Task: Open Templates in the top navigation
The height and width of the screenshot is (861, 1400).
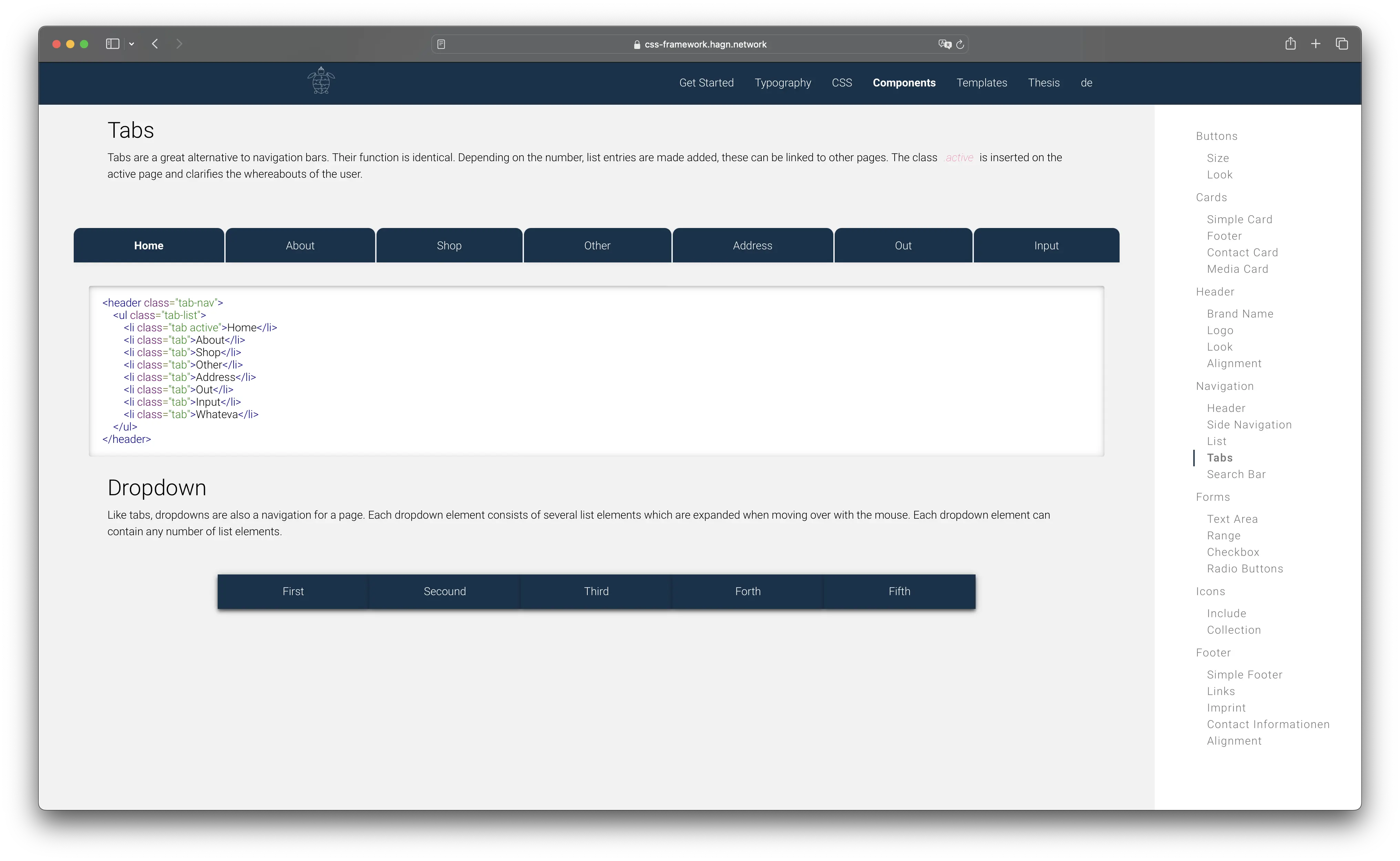Action: 981,83
